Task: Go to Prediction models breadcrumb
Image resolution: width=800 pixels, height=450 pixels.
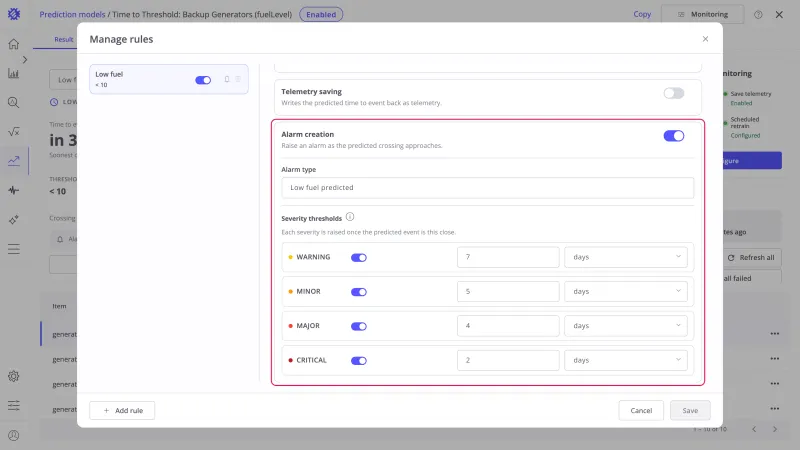Action: tap(72, 14)
